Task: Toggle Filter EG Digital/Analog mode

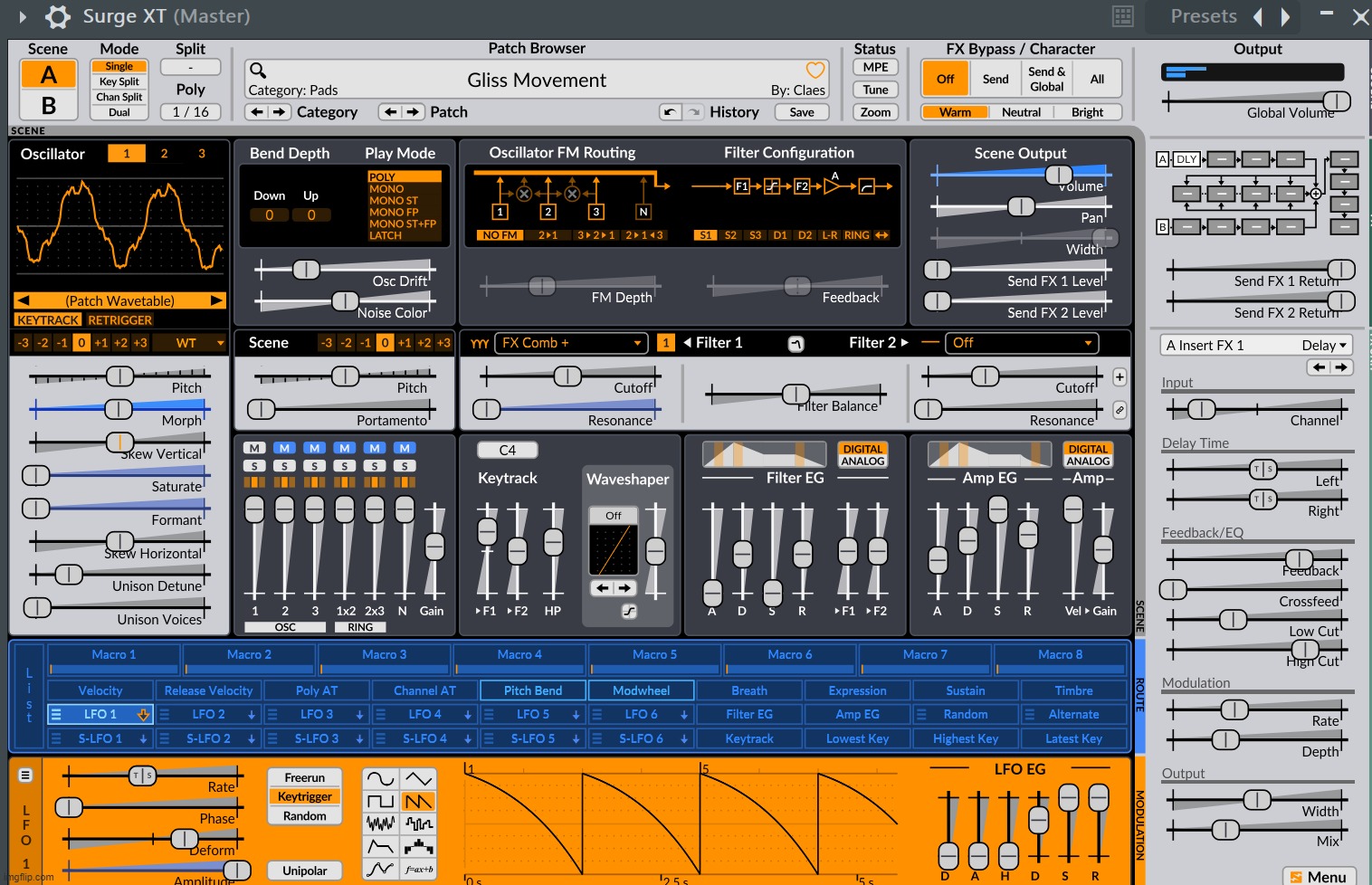Action: [x=863, y=455]
